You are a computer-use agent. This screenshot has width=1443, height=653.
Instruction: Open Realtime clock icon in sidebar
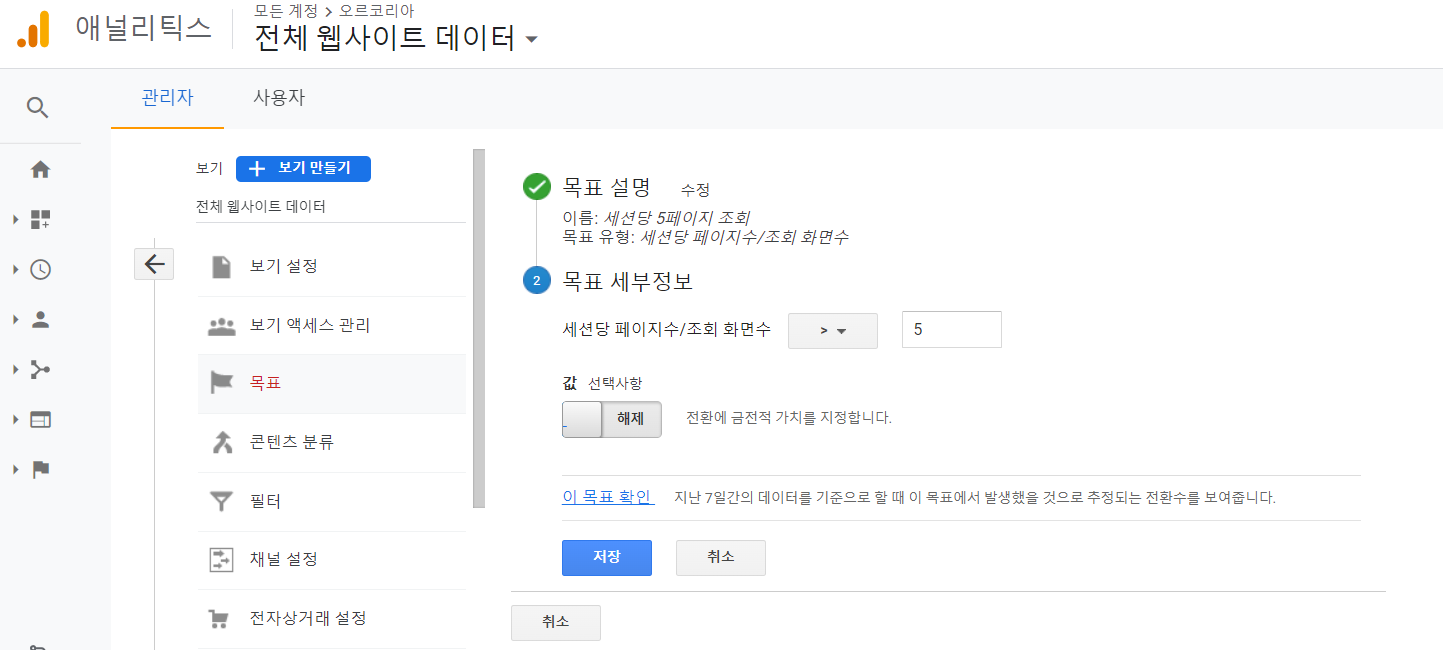[40, 269]
